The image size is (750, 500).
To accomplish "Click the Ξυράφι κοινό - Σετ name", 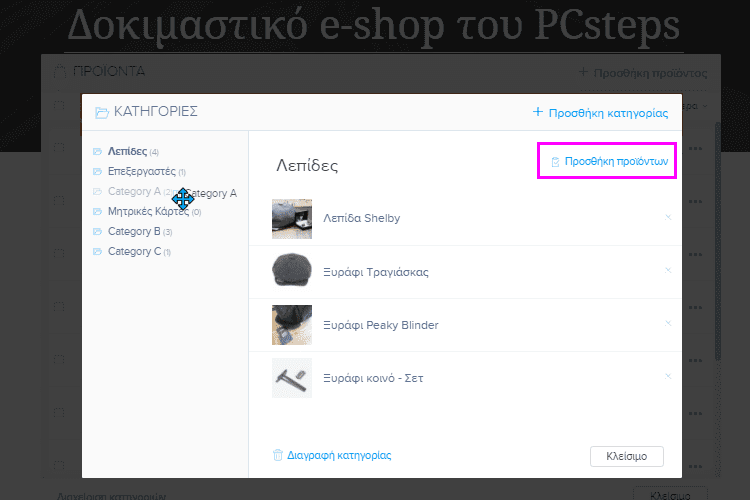I will [x=373, y=378].
